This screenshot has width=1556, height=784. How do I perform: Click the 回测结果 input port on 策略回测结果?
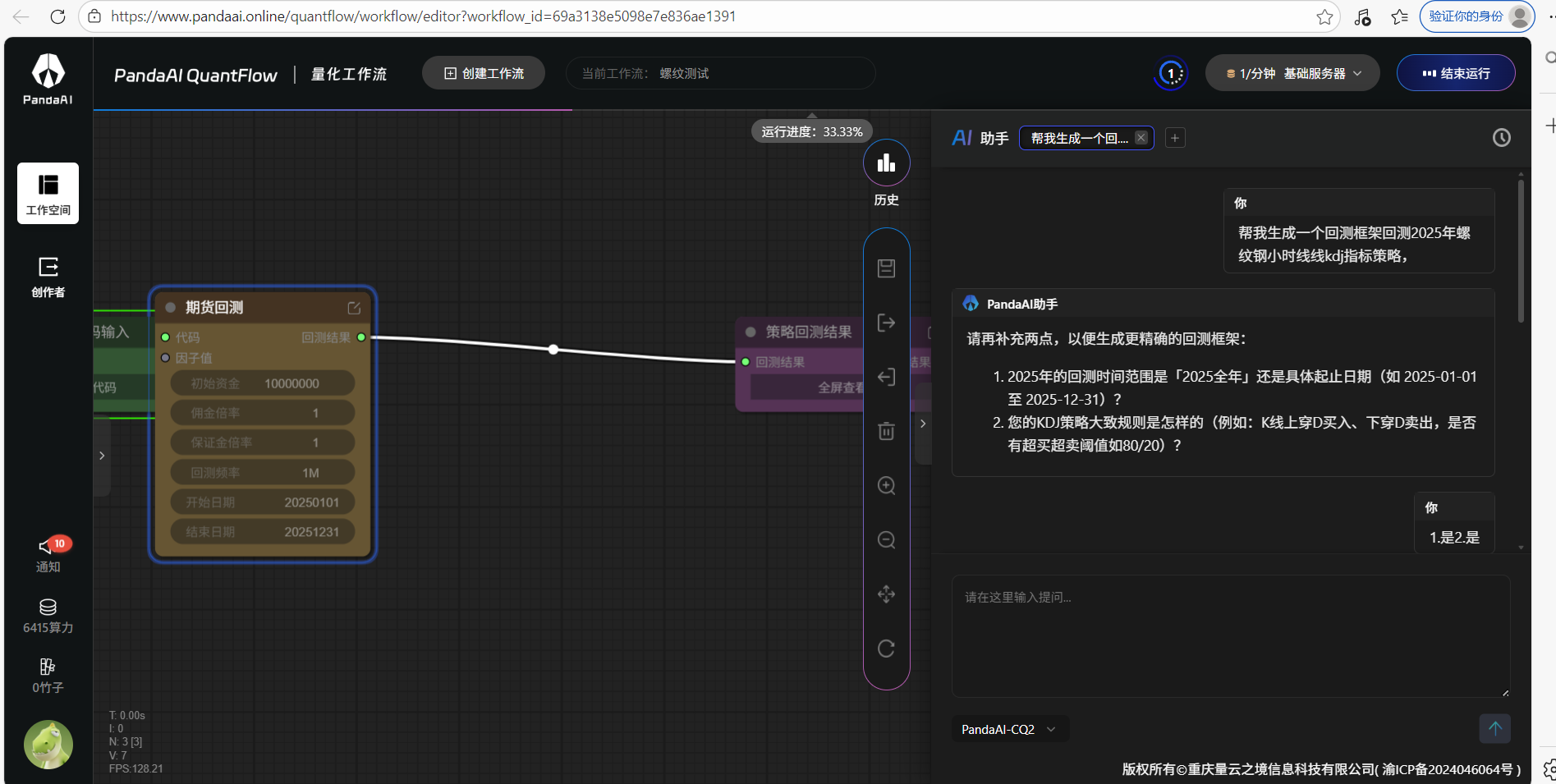pos(746,362)
